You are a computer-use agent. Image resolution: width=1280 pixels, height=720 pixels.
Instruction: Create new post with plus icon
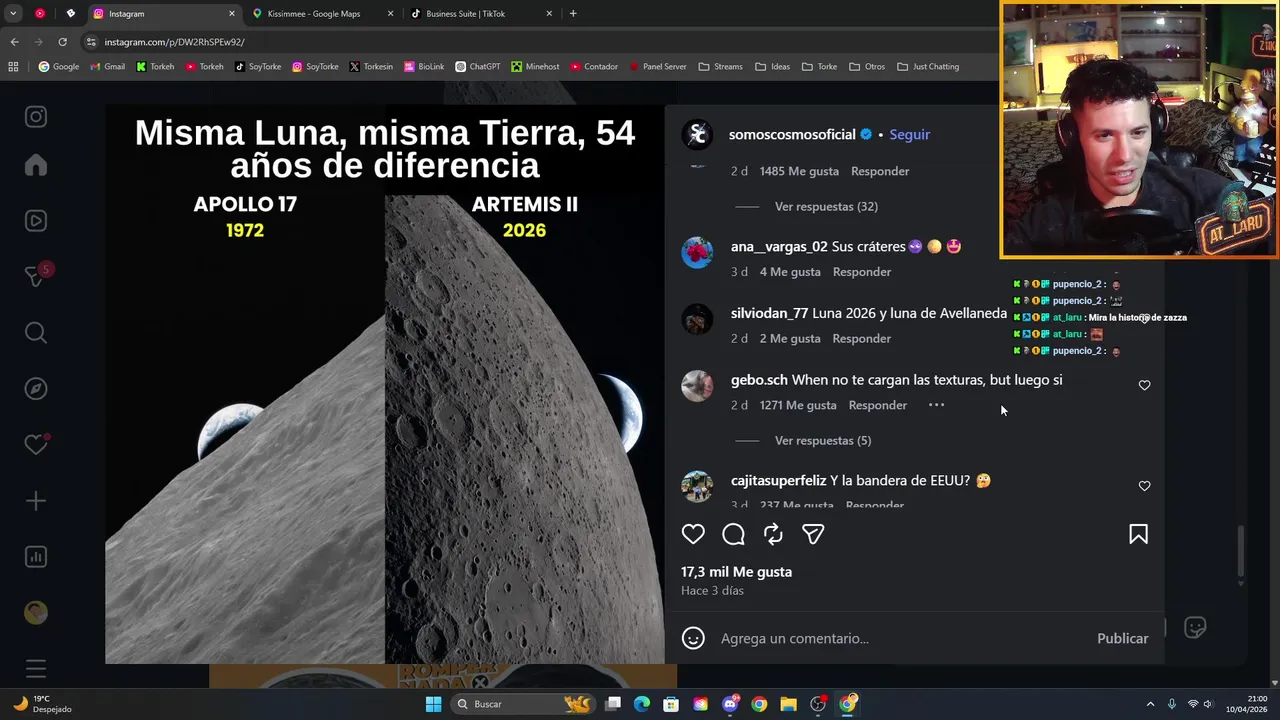(x=36, y=501)
